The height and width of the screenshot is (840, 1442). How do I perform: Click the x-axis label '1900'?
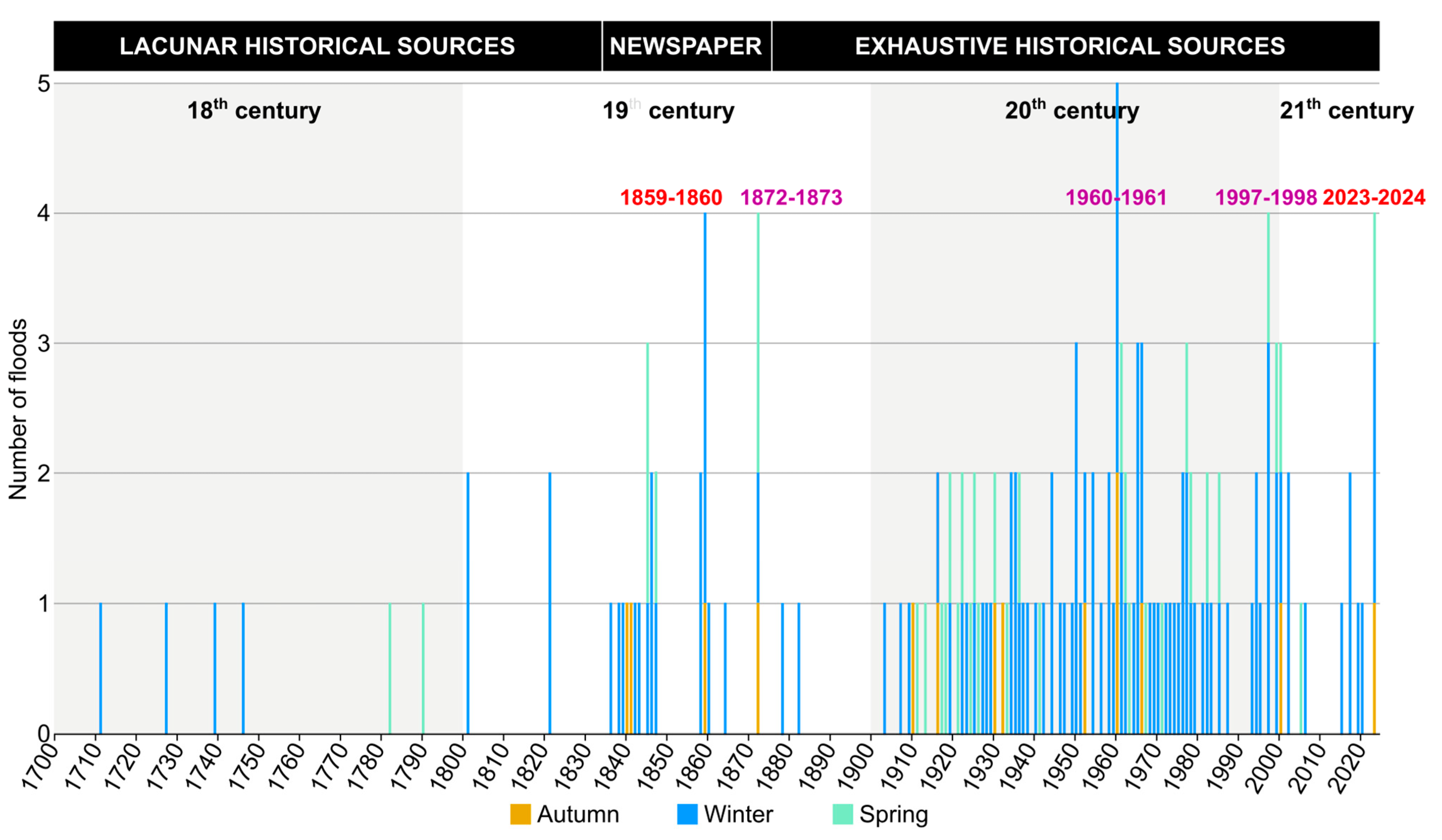coord(857,767)
